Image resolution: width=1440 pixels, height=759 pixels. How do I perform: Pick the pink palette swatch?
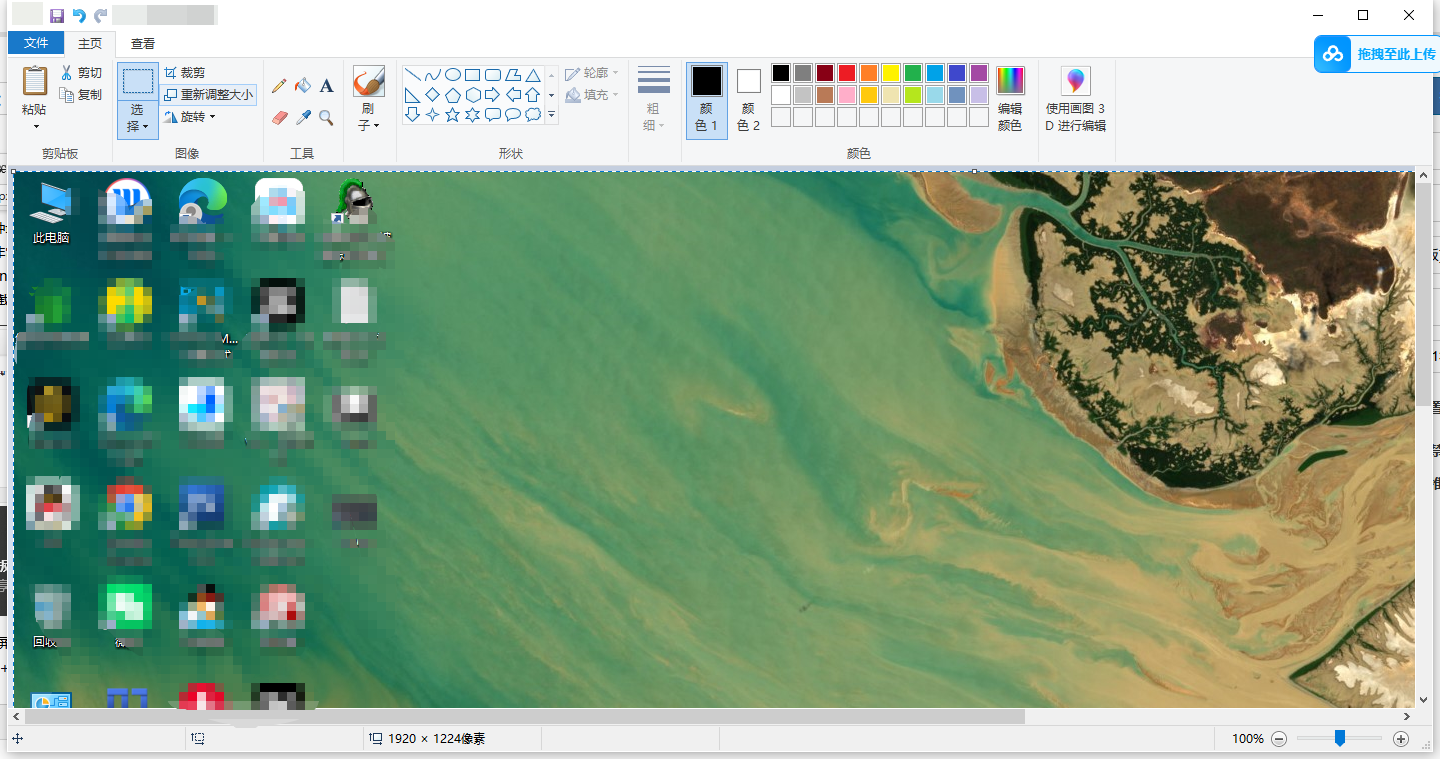[x=847, y=95]
